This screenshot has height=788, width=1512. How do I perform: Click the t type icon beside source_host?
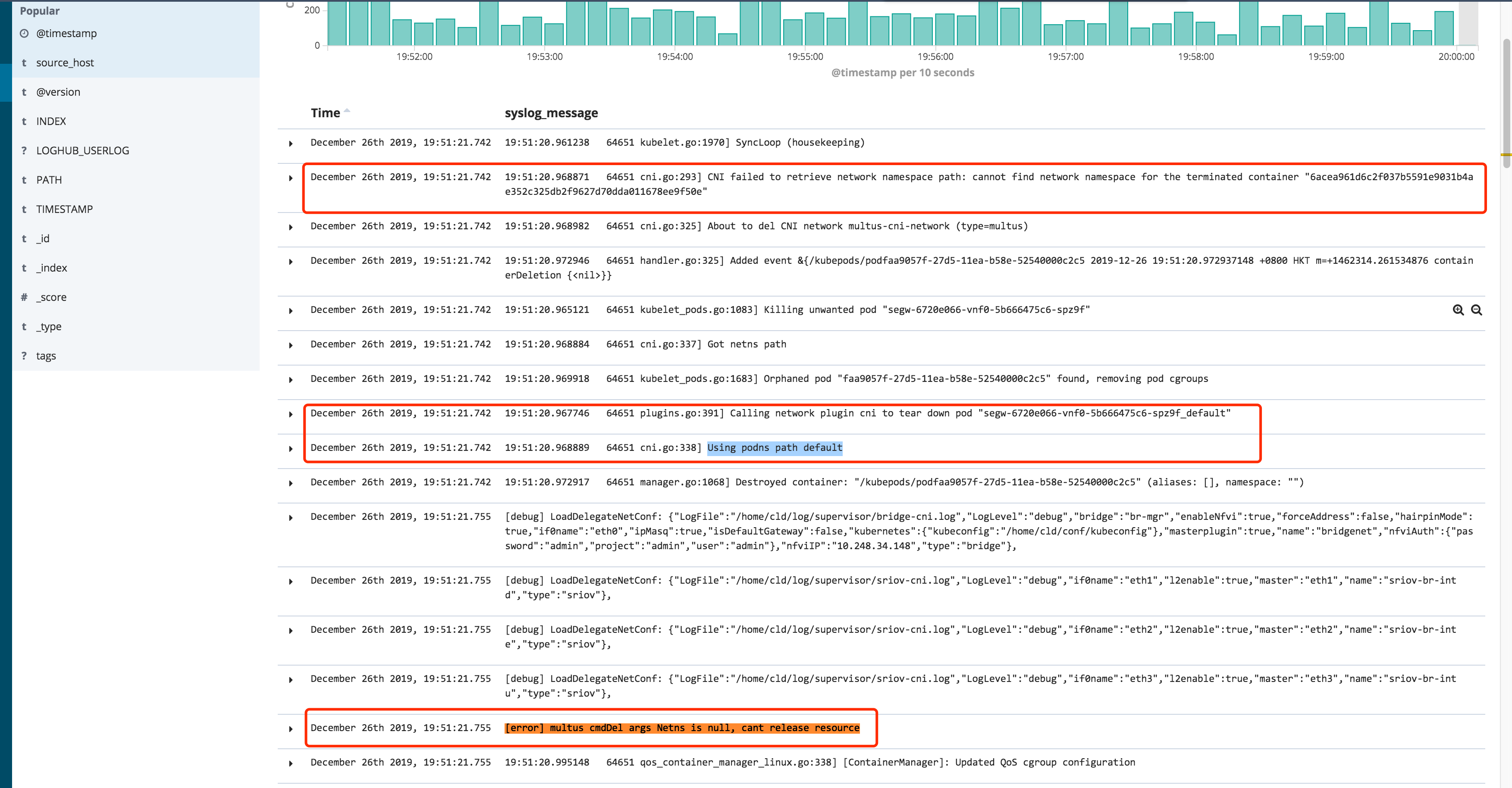point(23,62)
